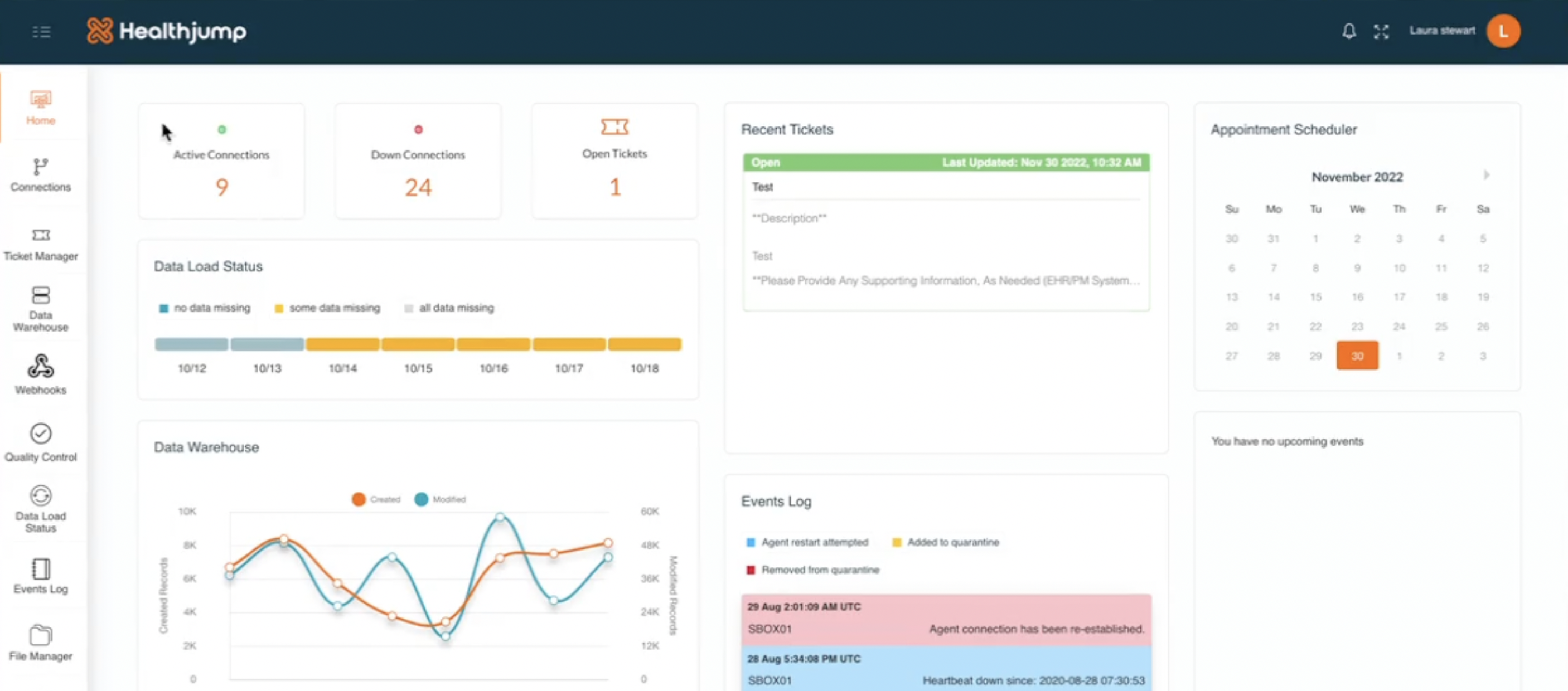
Task: Click the Open Tickets ticket icon
Action: point(614,126)
